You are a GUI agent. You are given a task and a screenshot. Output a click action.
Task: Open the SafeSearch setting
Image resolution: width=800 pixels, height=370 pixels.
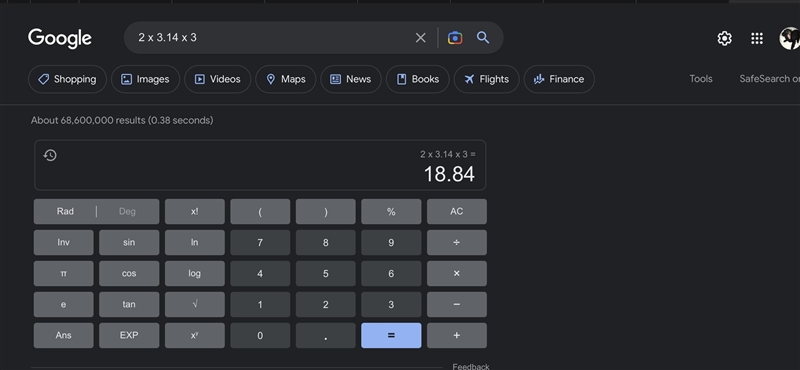769,79
